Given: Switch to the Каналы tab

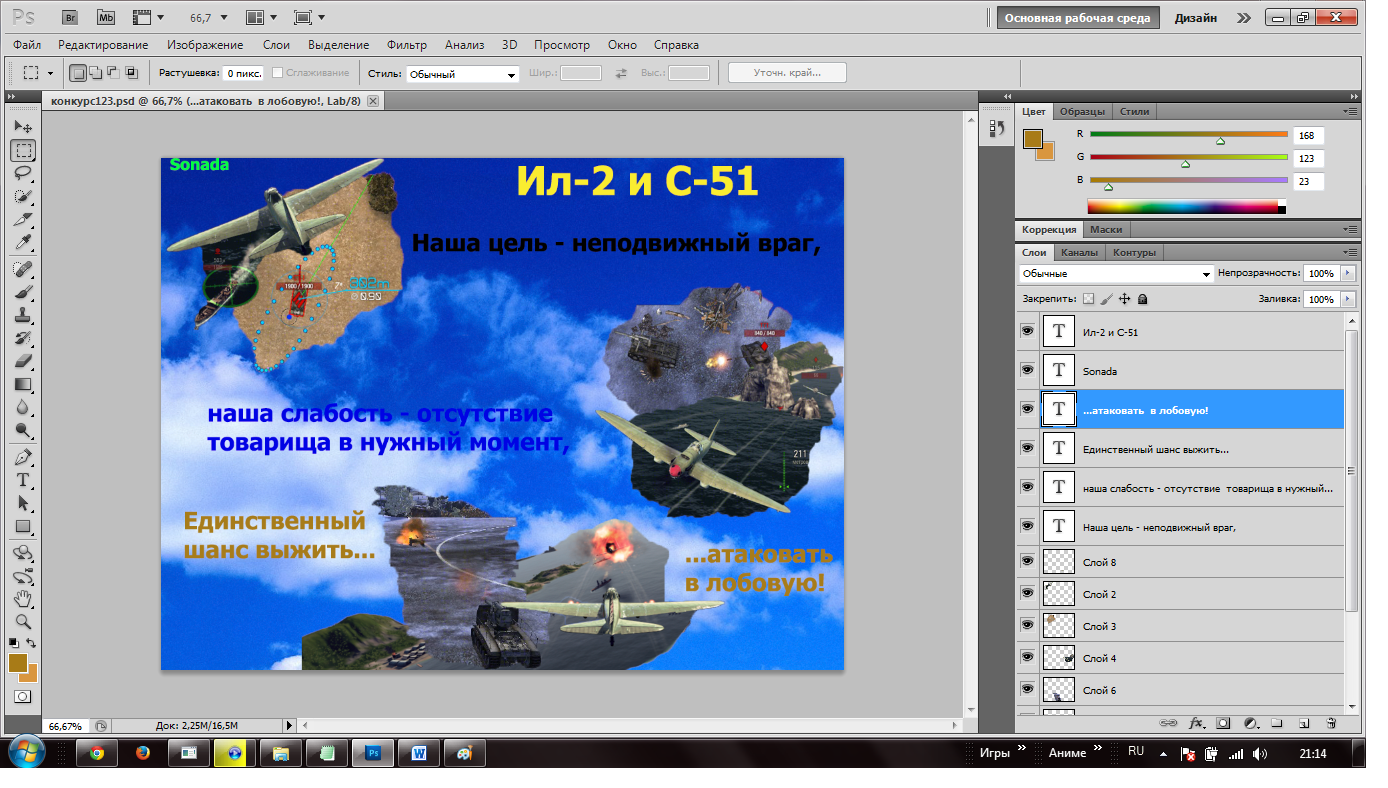Looking at the screenshot, I should click(x=1079, y=252).
